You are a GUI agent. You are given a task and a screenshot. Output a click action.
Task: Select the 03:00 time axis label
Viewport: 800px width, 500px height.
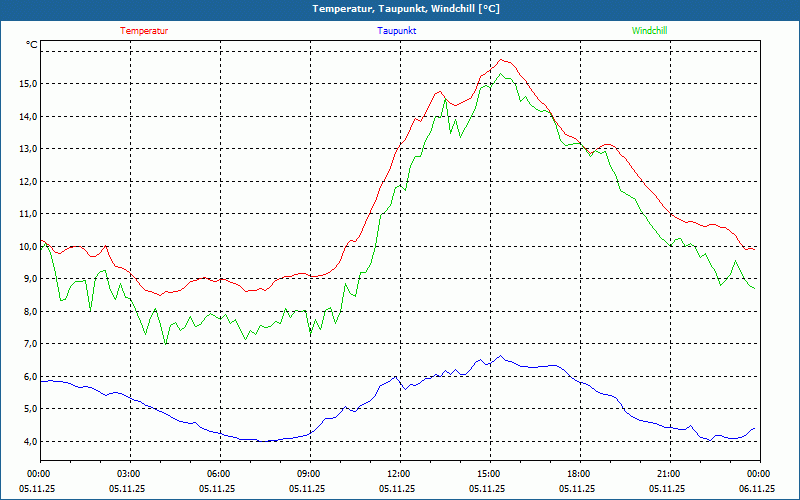[x=129, y=474]
